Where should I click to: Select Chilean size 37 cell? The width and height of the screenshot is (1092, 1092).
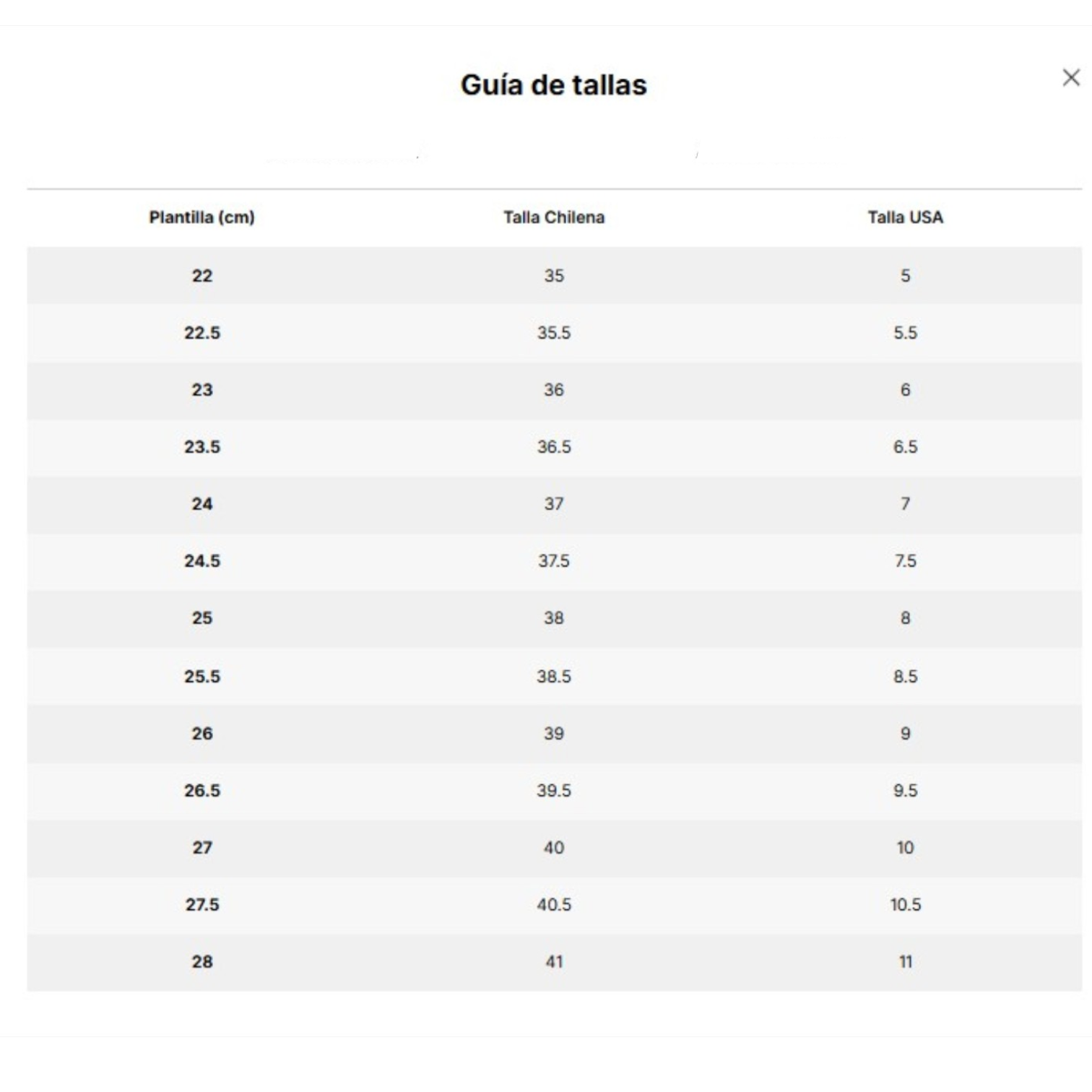[x=553, y=504]
